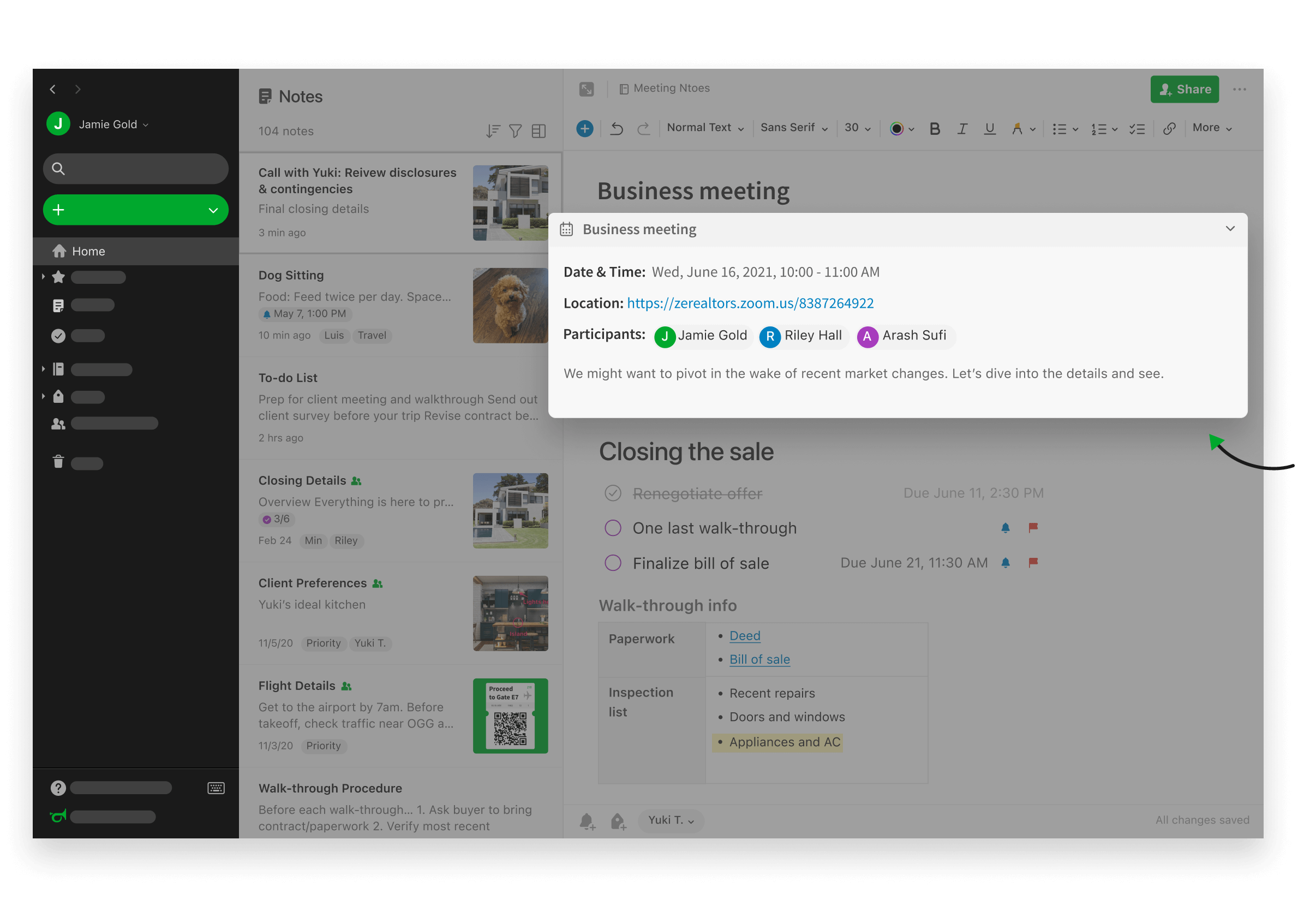The image size is (1316, 917).
Task: Insert a checklist
Action: pyautogui.click(x=1137, y=128)
